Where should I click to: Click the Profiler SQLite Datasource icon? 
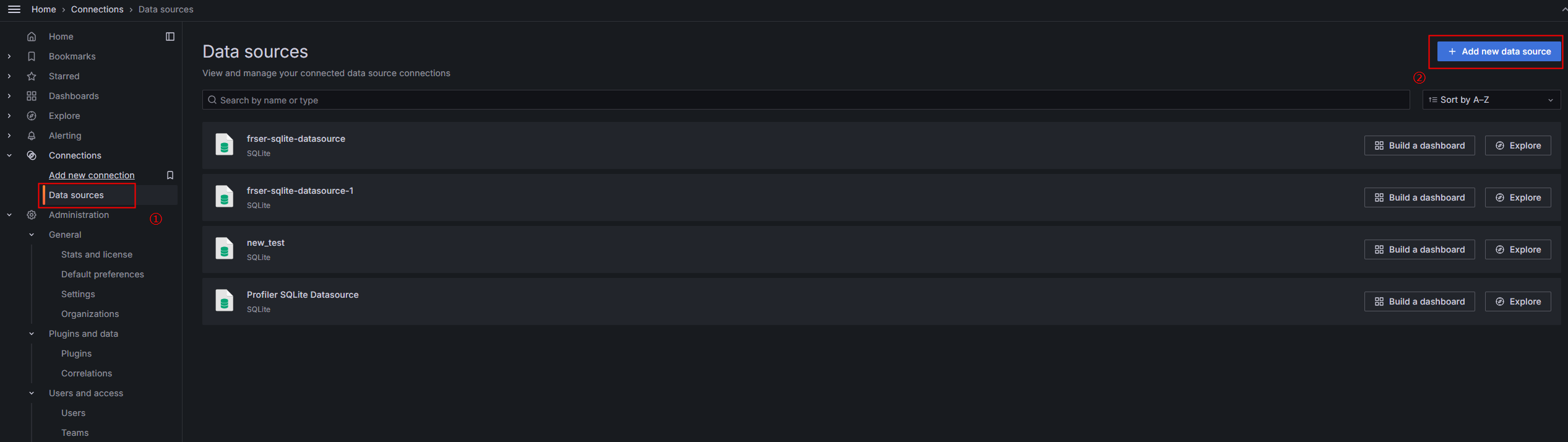pyautogui.click(x=224, y=301)
